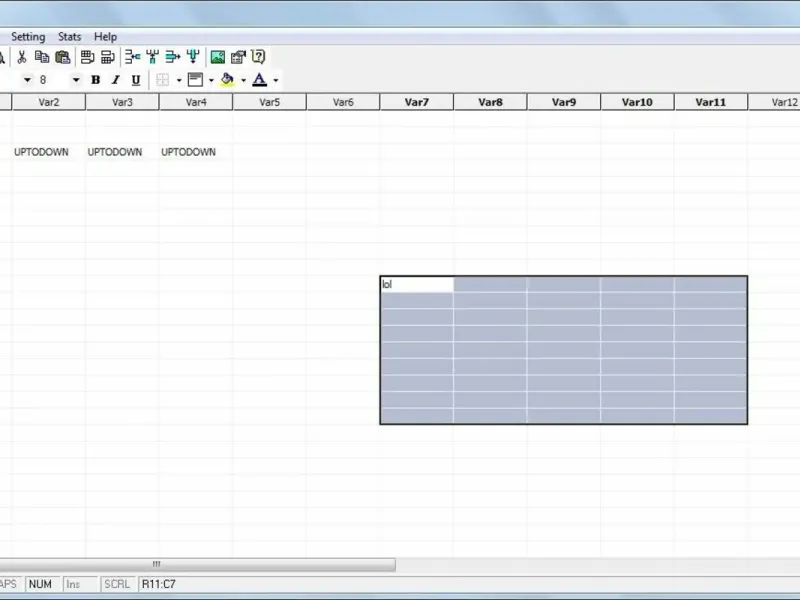
Task: Toggle bold formatting
Action: [95, 80]
